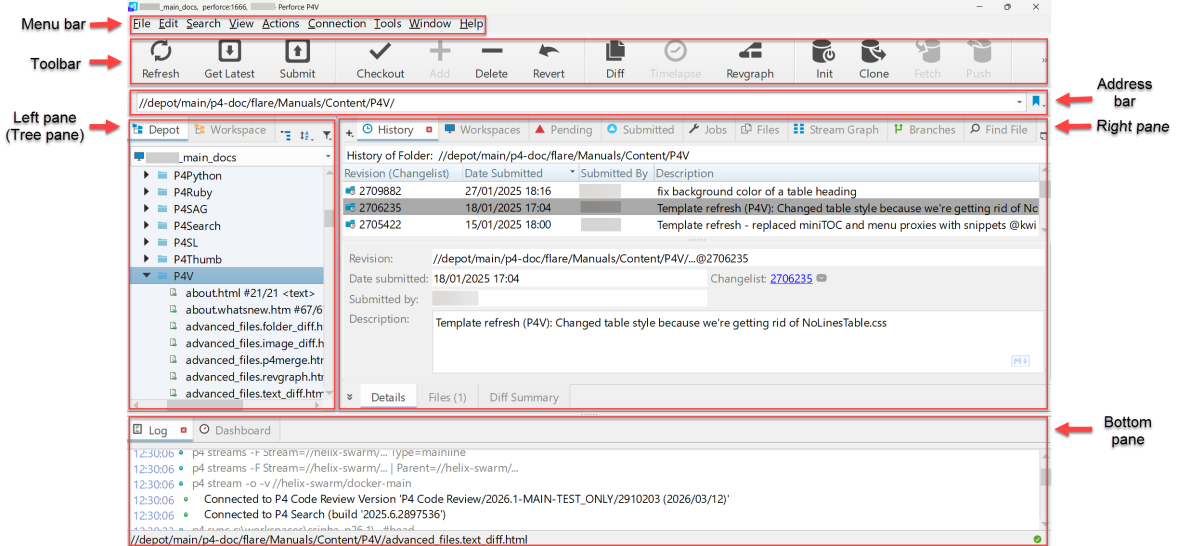The image size is (1177, 546).
Task: Open the Connection menu
Action: pos(337,23)
